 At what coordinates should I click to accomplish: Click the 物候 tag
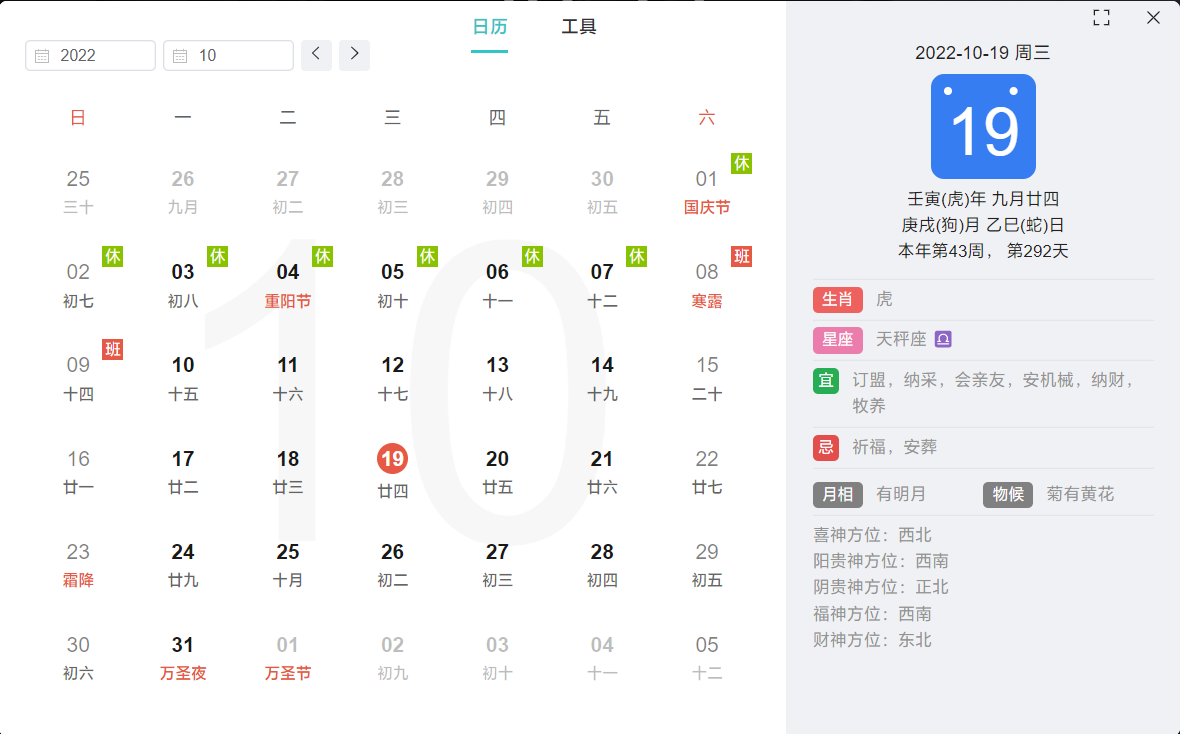(1008, 495)
